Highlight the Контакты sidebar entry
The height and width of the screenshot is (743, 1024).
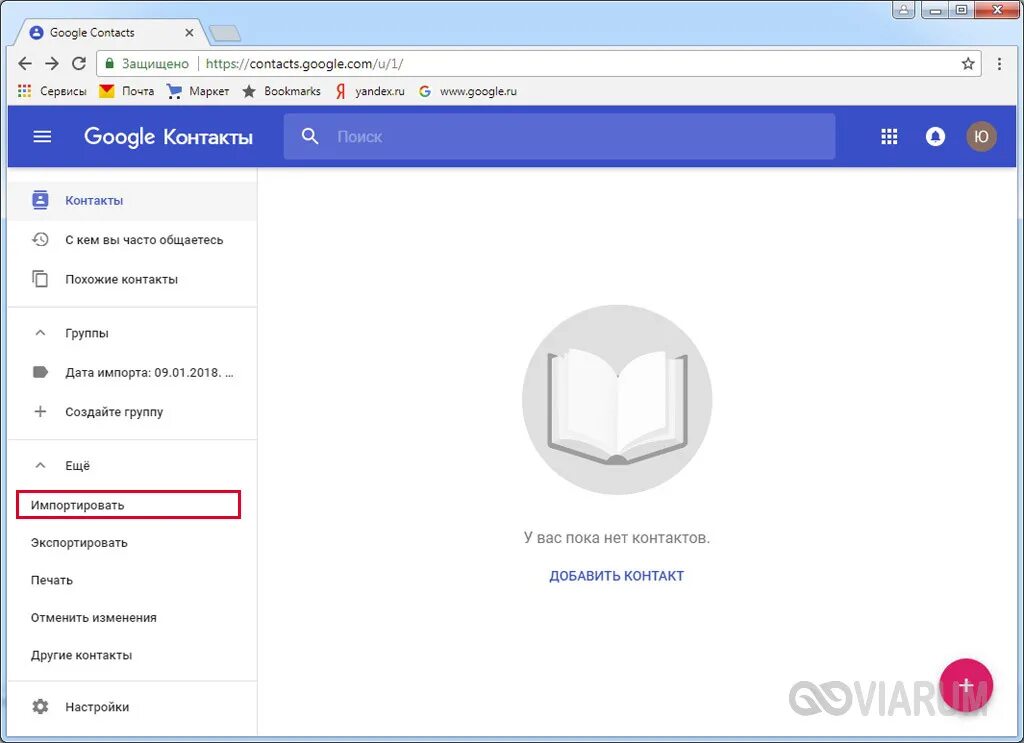click(x=97, y=200)
